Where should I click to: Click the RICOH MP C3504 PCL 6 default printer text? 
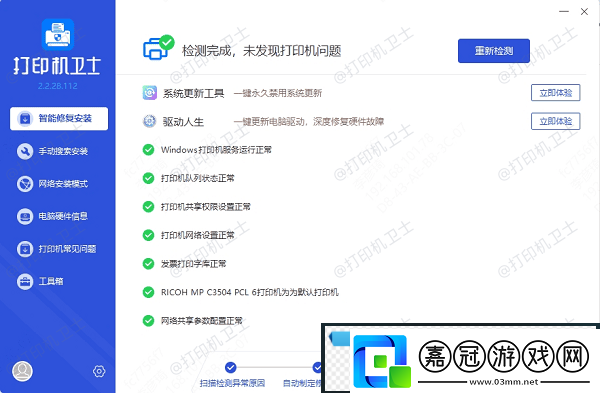[x=249, y=292]
